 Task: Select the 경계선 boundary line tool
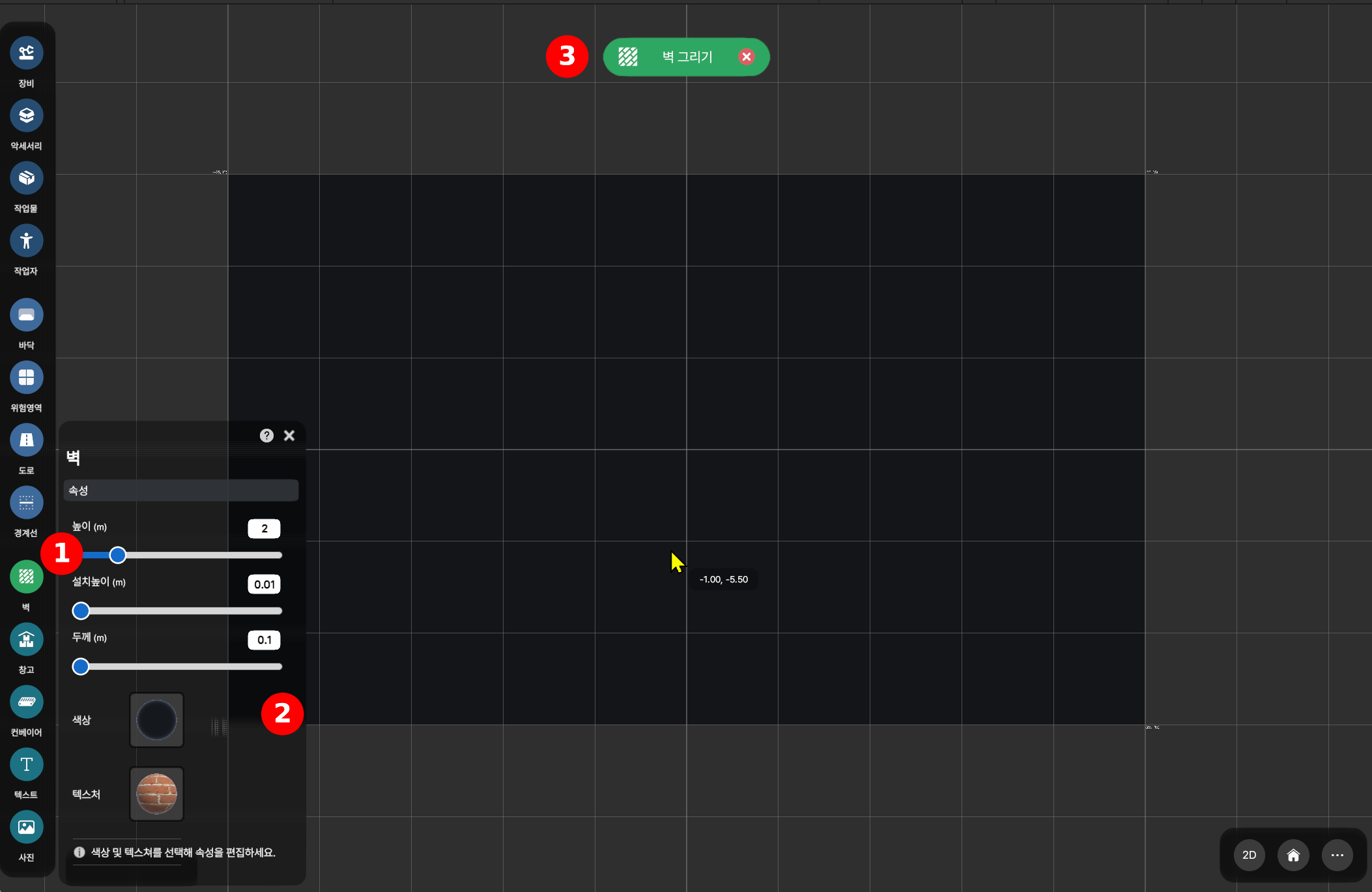point(27,502)
